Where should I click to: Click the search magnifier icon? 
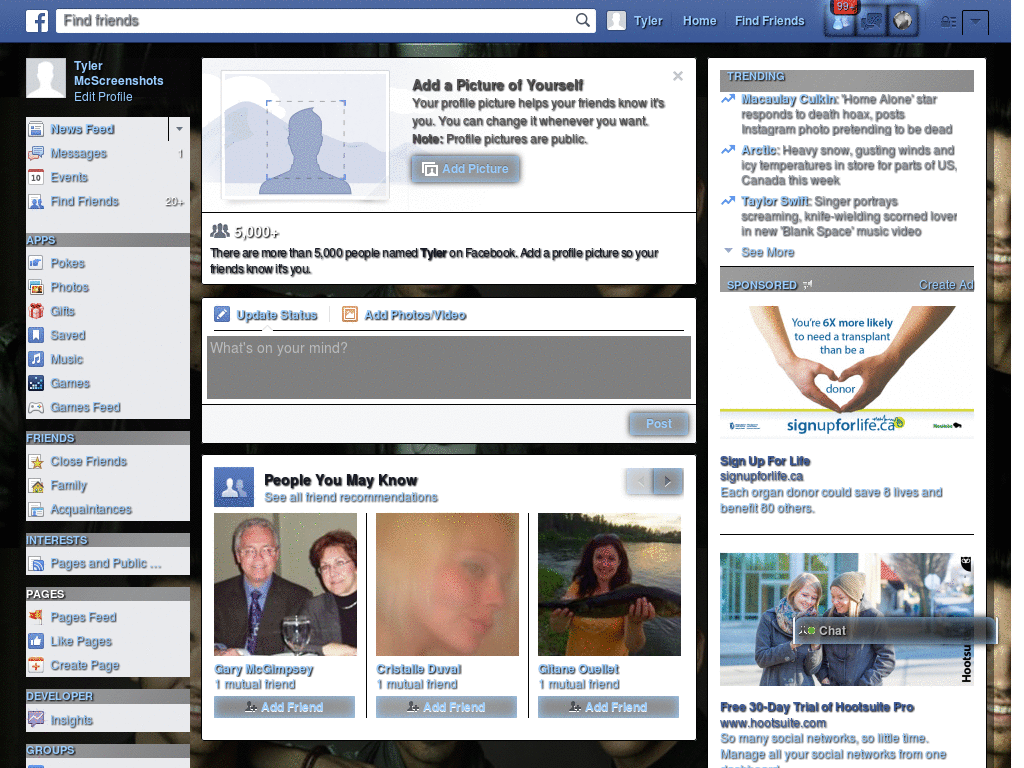(583, 20)
